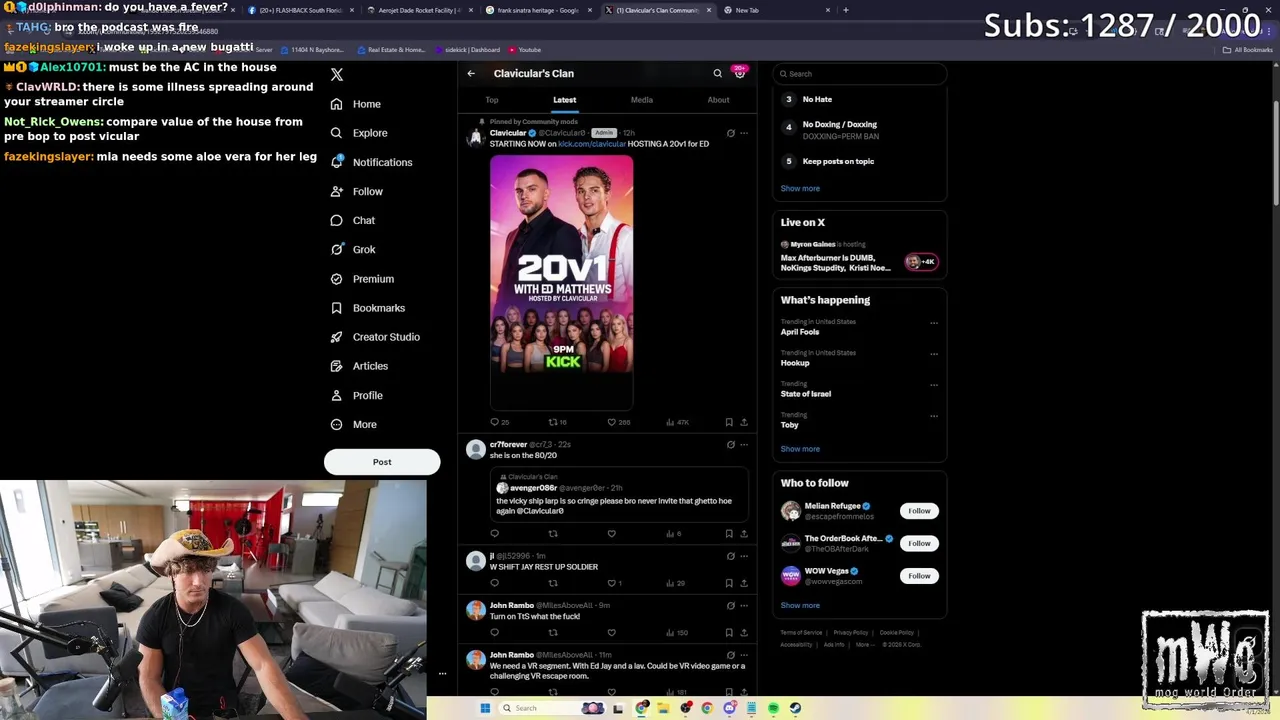
Task: Open Chat messages
Action: pos(352,220)
